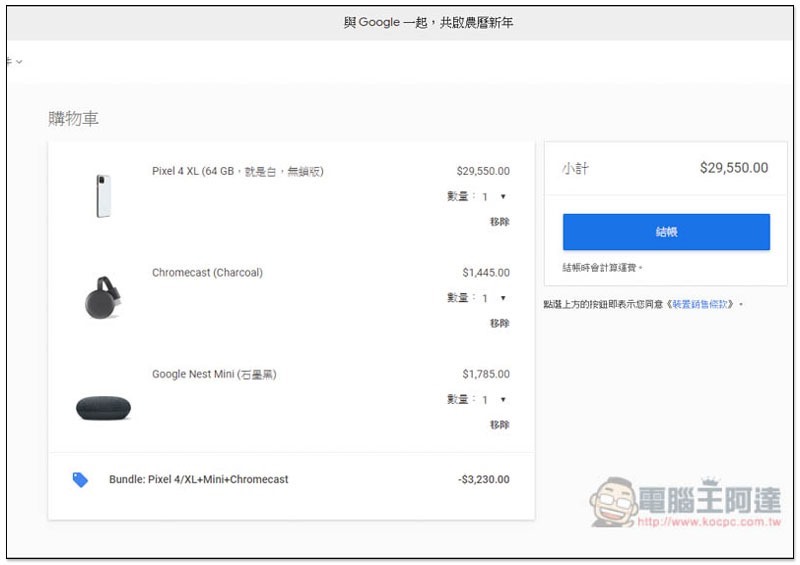Open the Google Nest Mini product name

click(x=214, y=375)
